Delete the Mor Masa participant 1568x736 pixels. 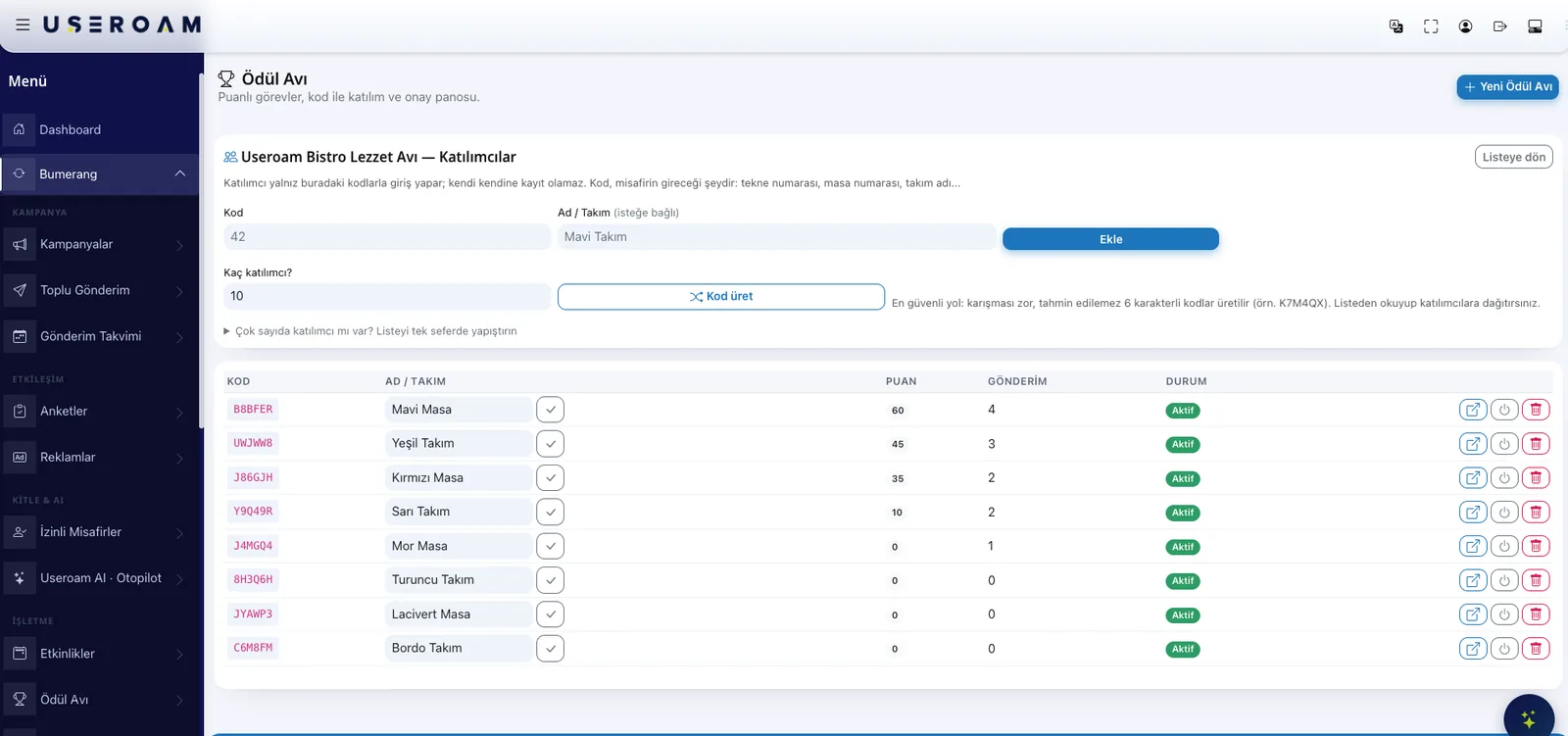tap(1536, 546)
